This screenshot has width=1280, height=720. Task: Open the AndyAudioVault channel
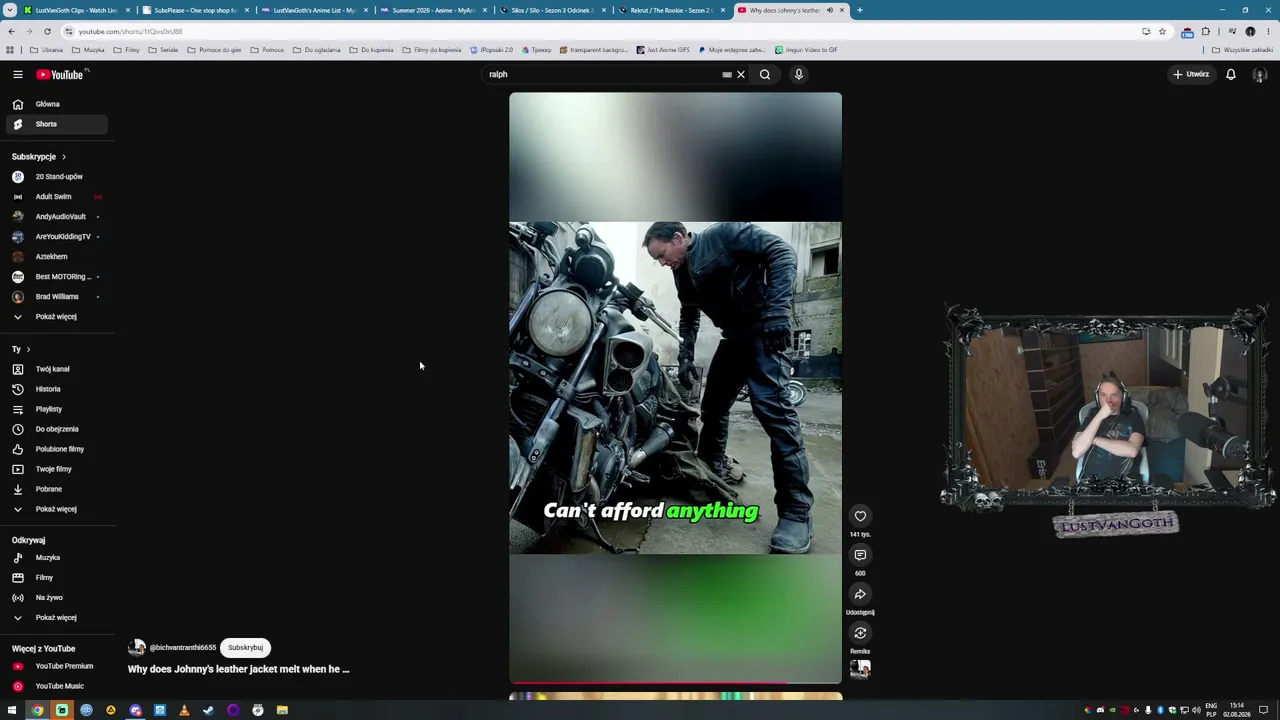(x=55, y=217)
